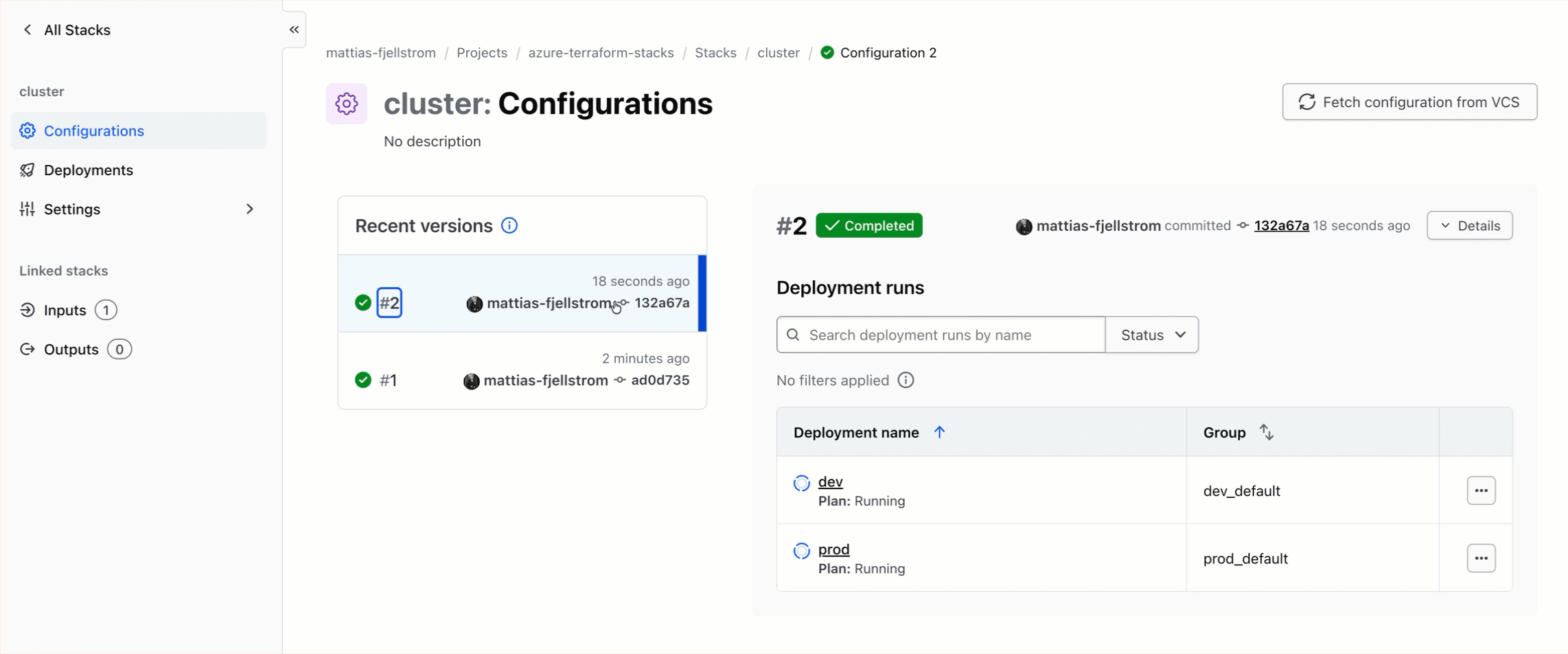The width and height of the screenshot is (1568, 654).
Task: Open the Projects breadcrumb link
Action: click(x=482, y=52)
